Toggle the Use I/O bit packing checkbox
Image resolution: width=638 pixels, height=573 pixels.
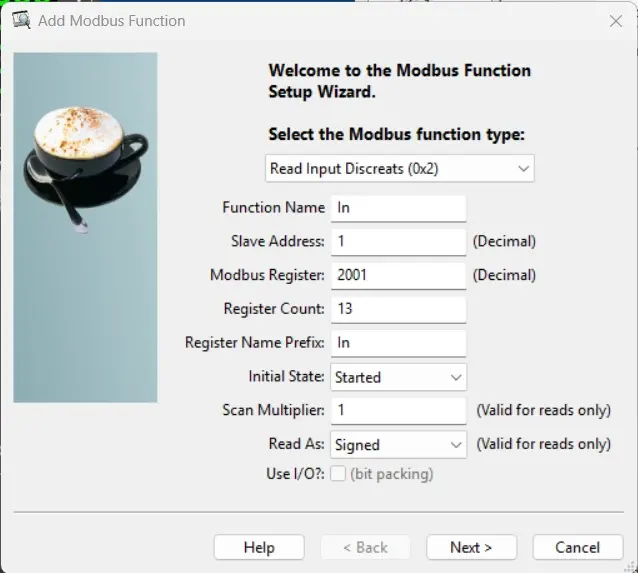338,474
